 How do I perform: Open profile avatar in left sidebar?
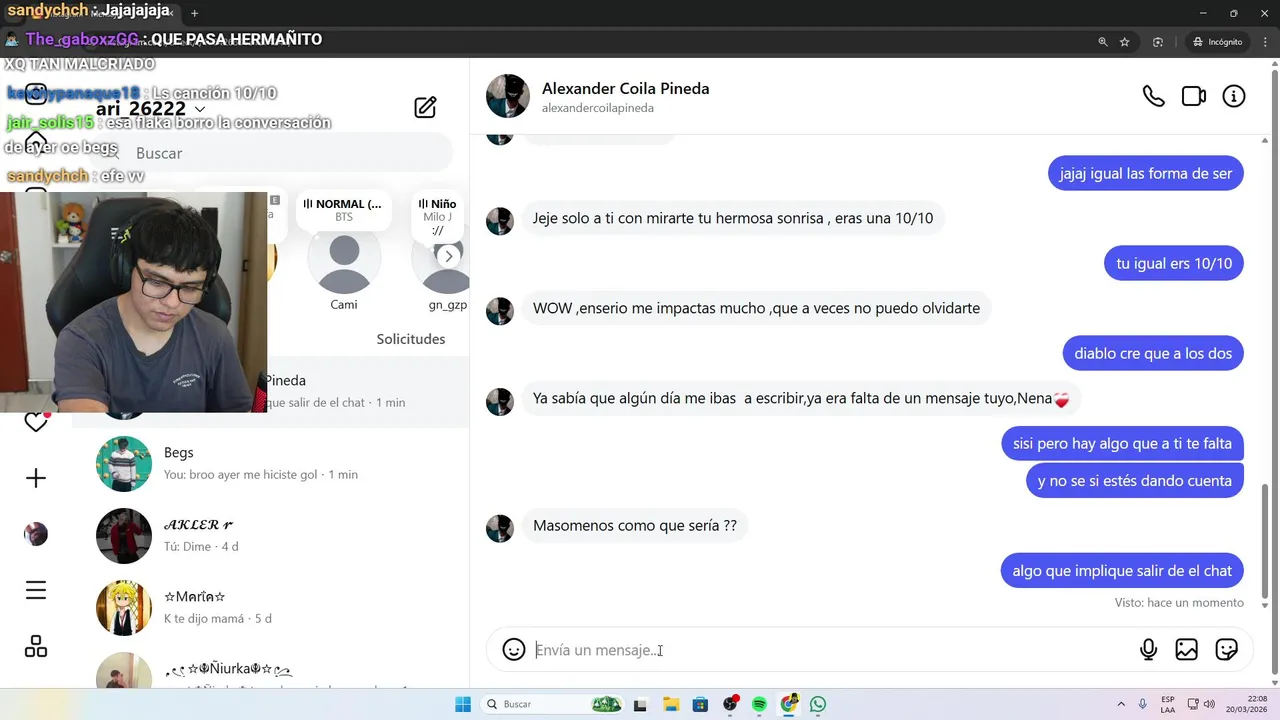(x=36, y=534)
